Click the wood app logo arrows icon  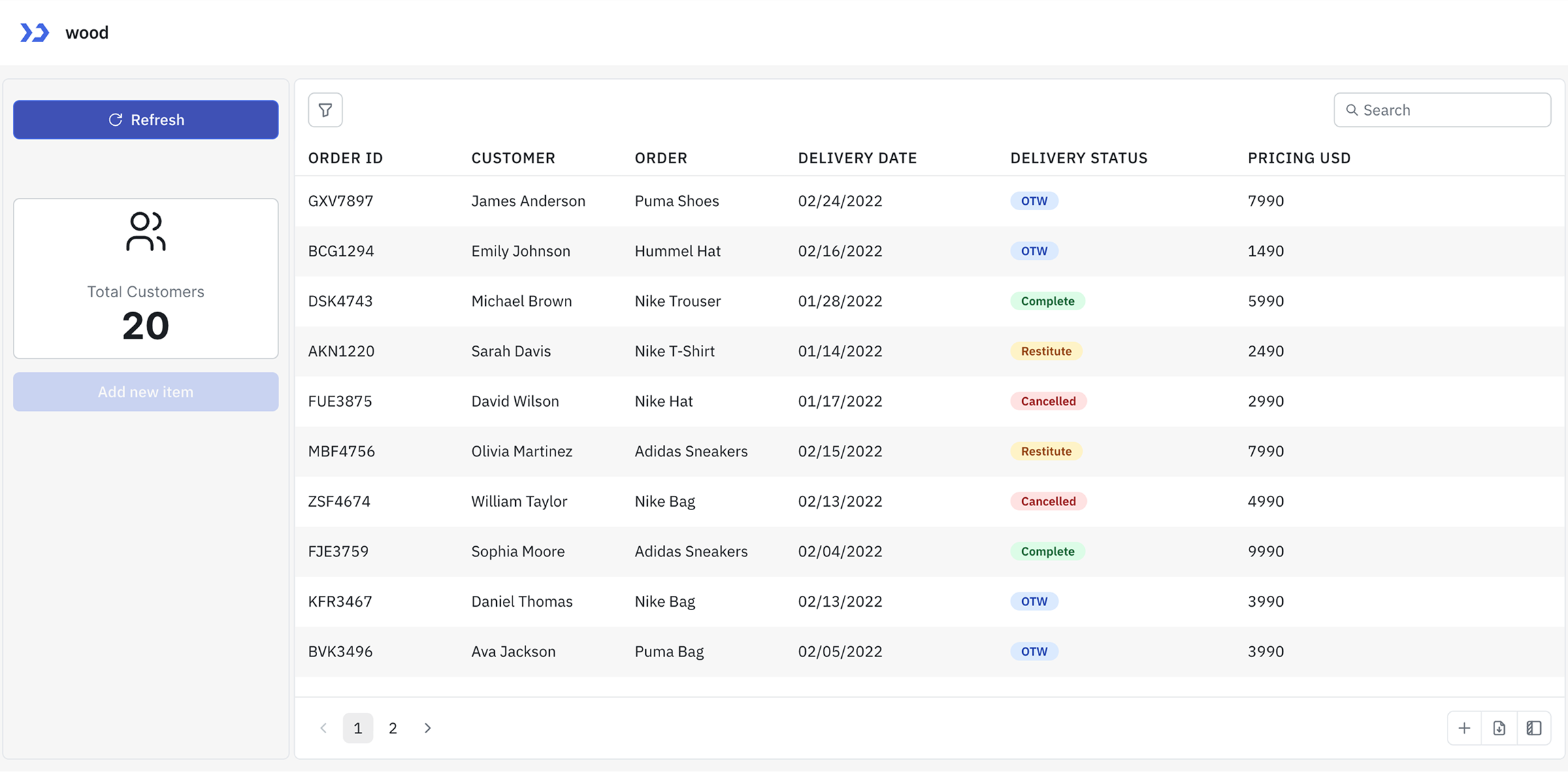[35, 32]
